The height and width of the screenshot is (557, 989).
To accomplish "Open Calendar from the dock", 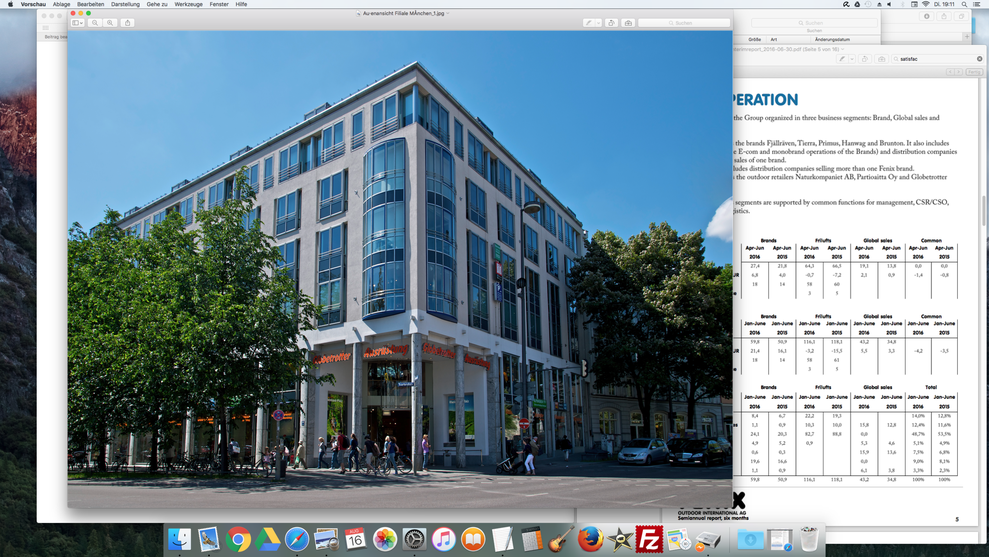I will (x=355, y=539).
